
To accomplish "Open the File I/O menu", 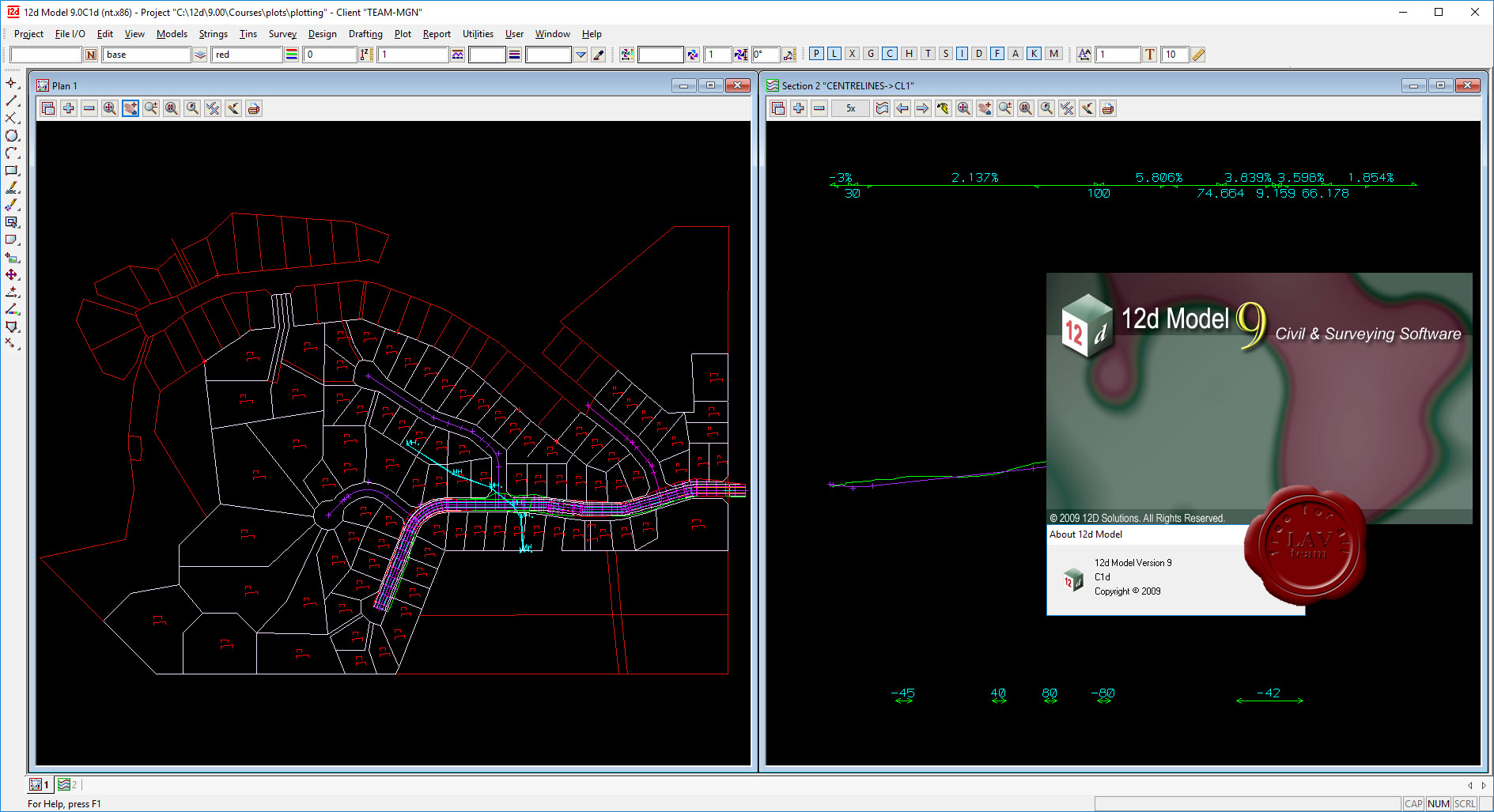I will pyautogui.click(x=70, y=34).
